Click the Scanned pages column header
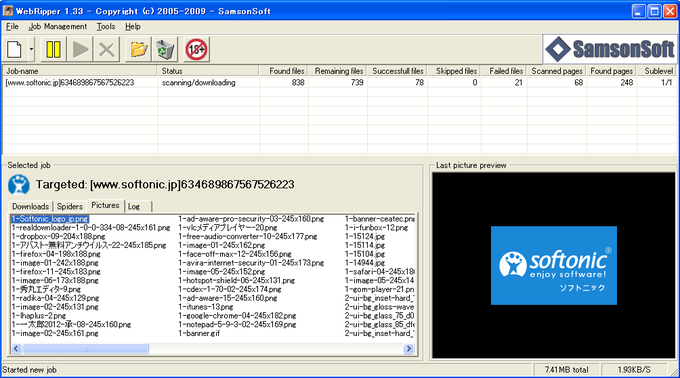This screenshot has height=378, width=680. coord(557,71)
